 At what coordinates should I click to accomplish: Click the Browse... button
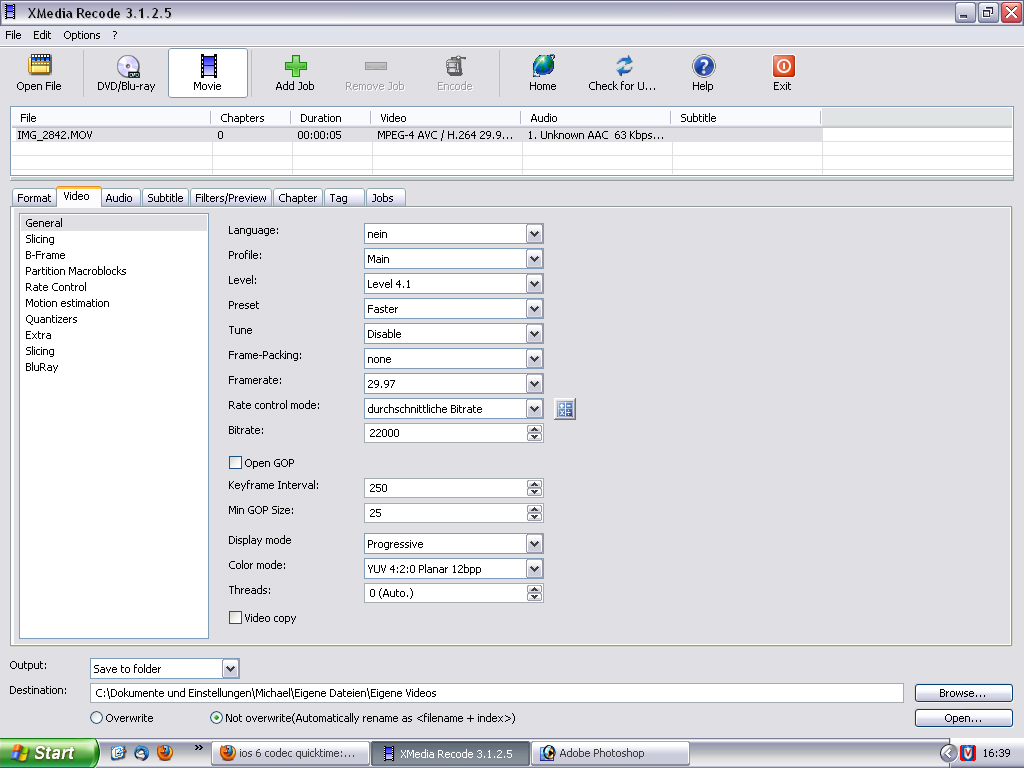tap(963, 693)
